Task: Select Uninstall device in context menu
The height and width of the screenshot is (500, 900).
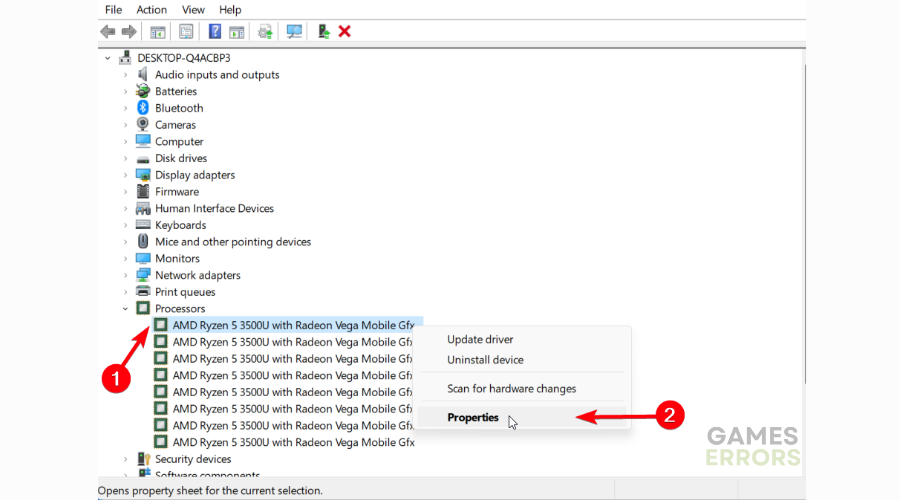Action: click(485, 360)
